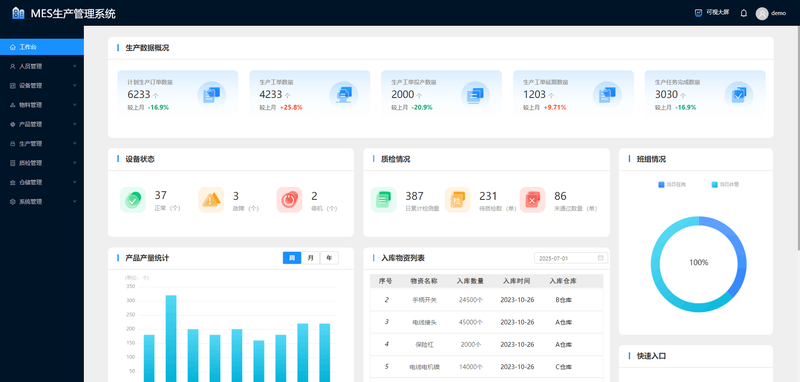Click the 计划生产订单数量 card
This screenshot has height=382, width=800.
pos(178,95)
